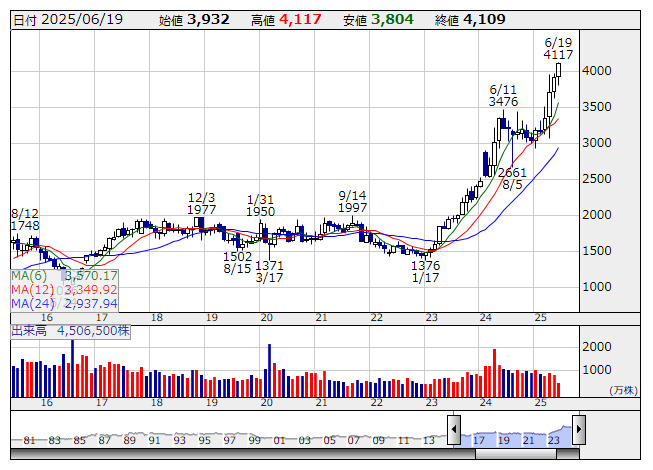Viewport: 653px width, 470px height.
Task: Click the 1502 8/15 low label
Action: (x=237, y=262)
